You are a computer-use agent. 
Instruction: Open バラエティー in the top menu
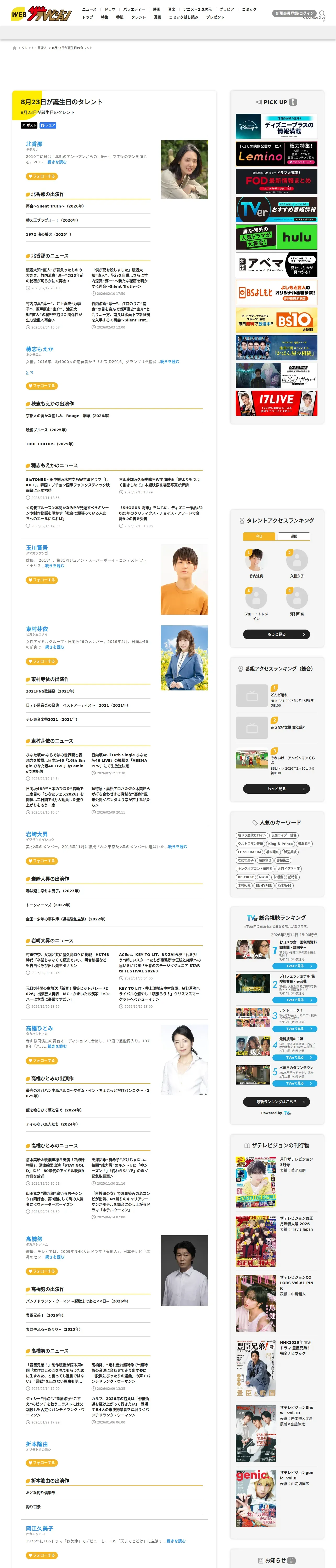pyautogui.click(x=134, y=10)
